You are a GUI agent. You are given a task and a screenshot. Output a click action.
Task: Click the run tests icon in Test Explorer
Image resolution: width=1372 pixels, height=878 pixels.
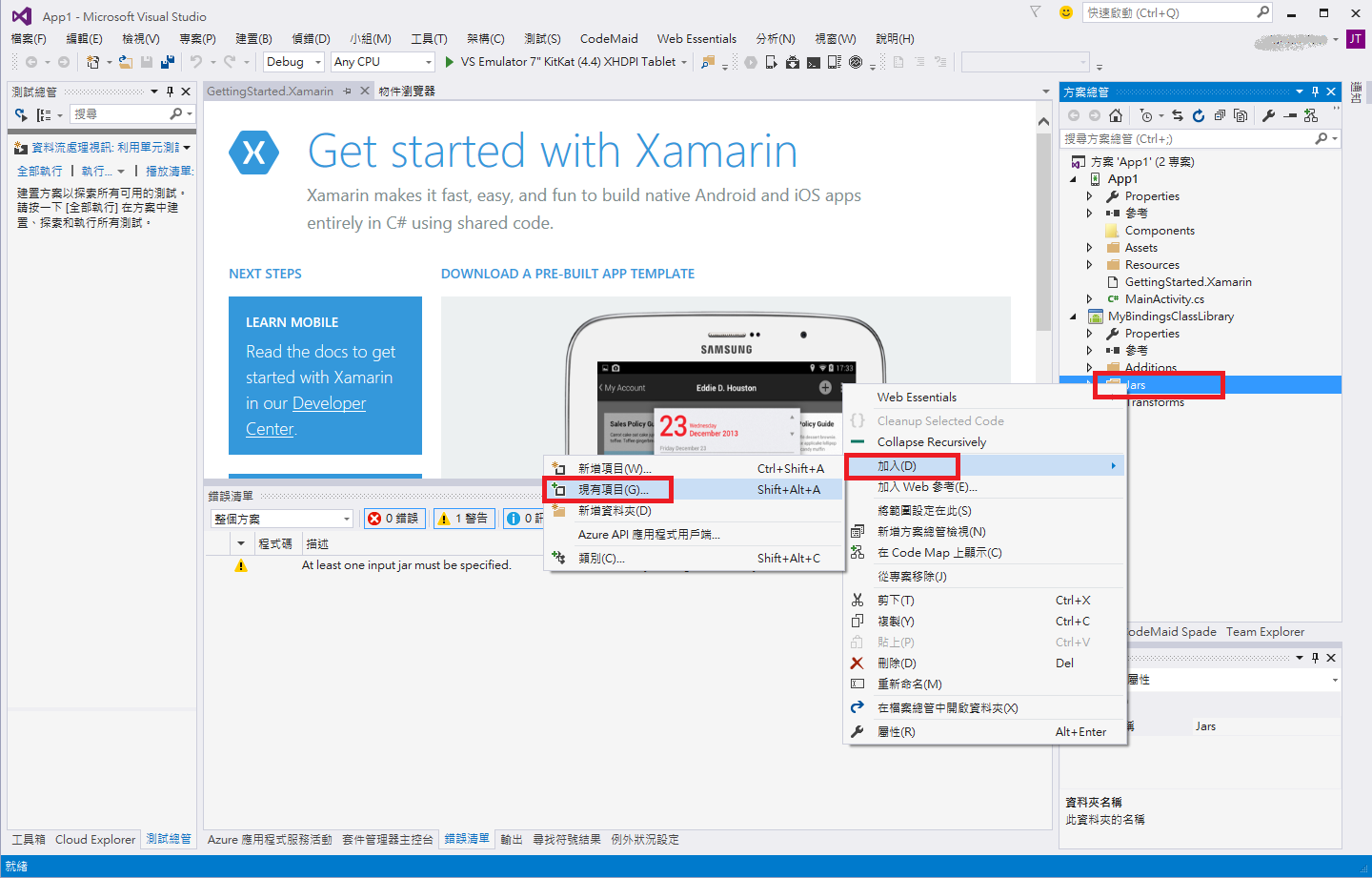click(21, 114)
